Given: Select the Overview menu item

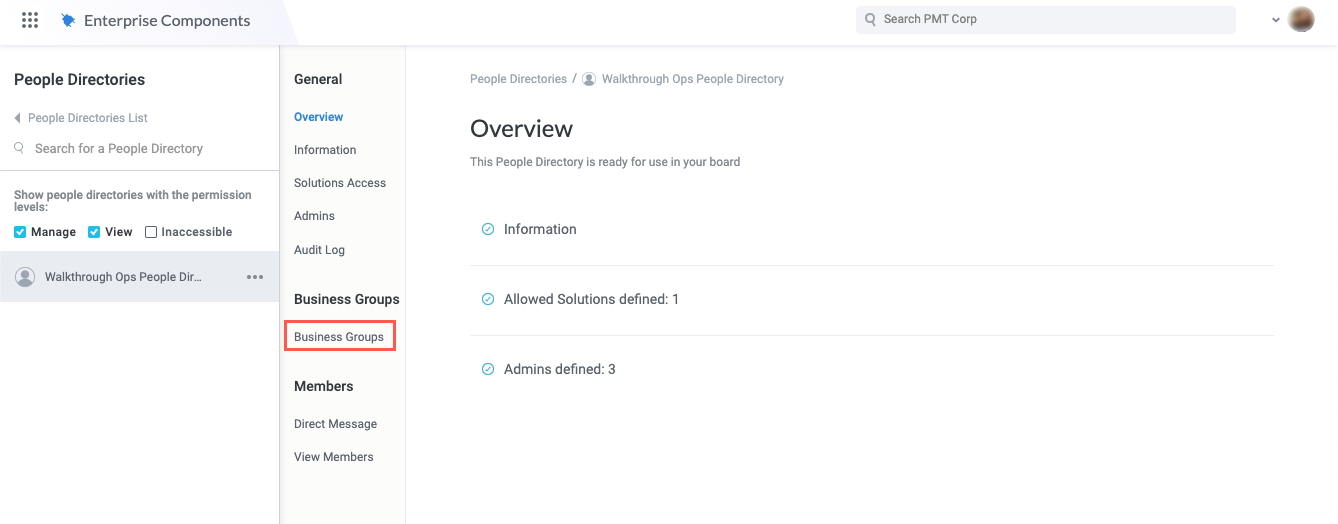Looking at the screenshot, I should tap(318, 117).
